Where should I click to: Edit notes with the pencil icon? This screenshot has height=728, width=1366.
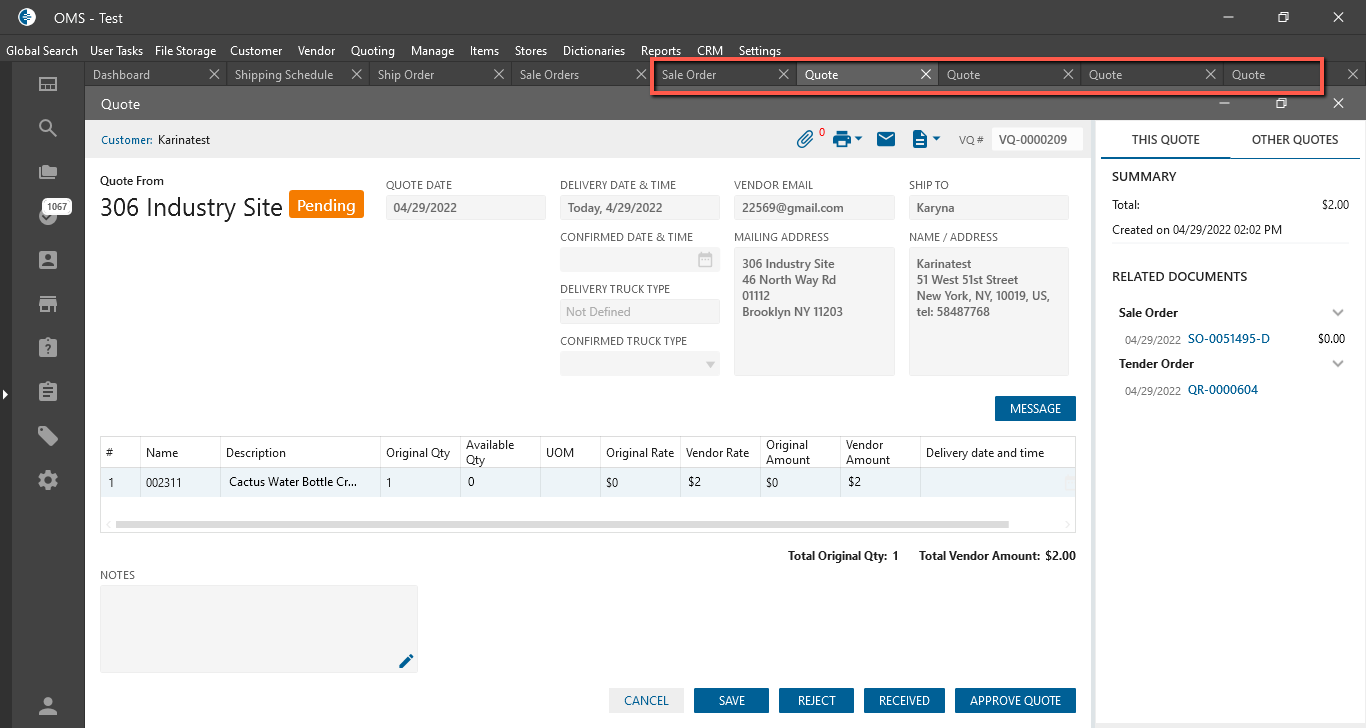coord(406,660)
